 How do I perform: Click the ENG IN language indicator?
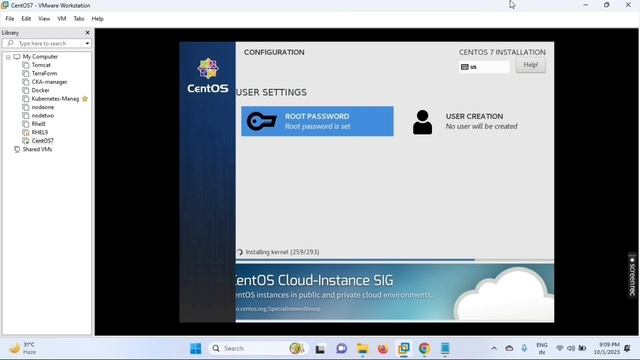542,349
